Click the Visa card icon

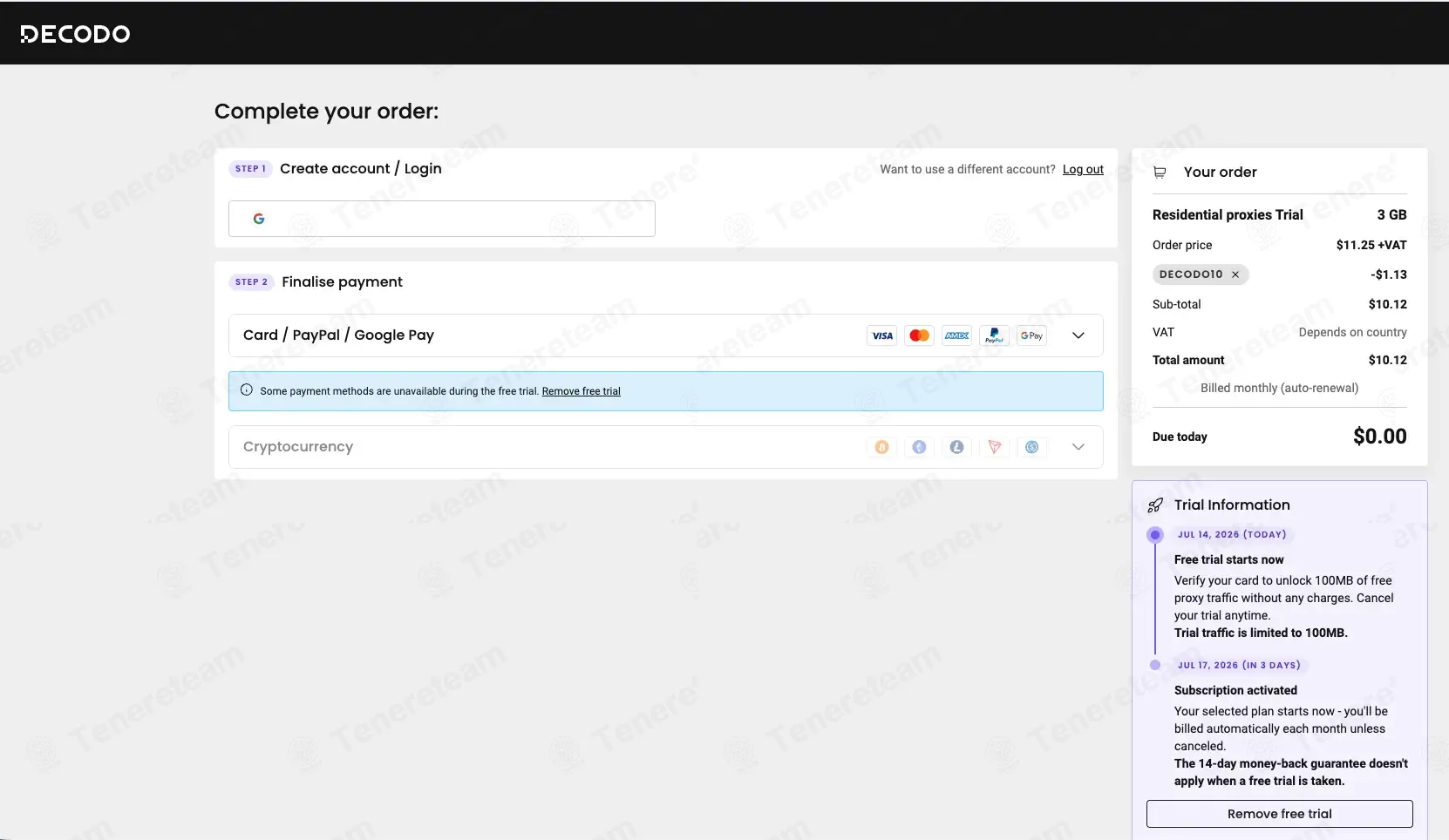[x=882, y=335]
